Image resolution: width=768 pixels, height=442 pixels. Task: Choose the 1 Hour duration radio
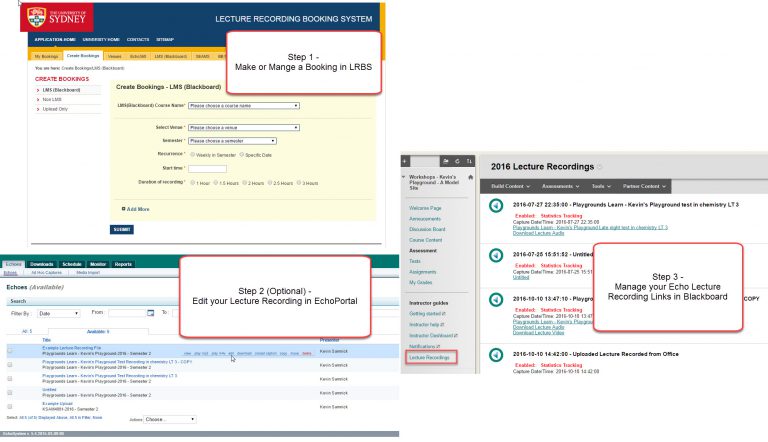(x=192, y=182)
